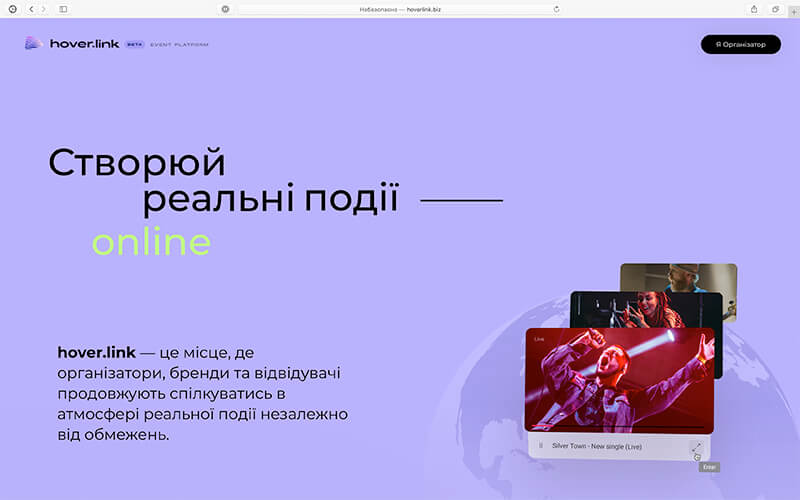Focus the address bar showing hoverlink.biz

coord(399,9)
